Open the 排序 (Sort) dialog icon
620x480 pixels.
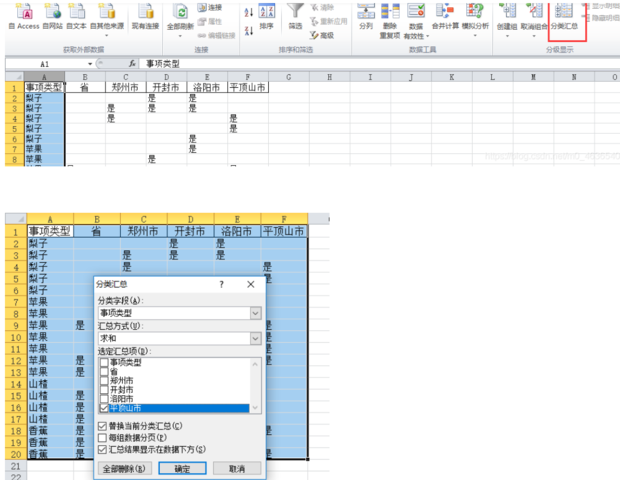pyautogui.click(x=267, y=17)
